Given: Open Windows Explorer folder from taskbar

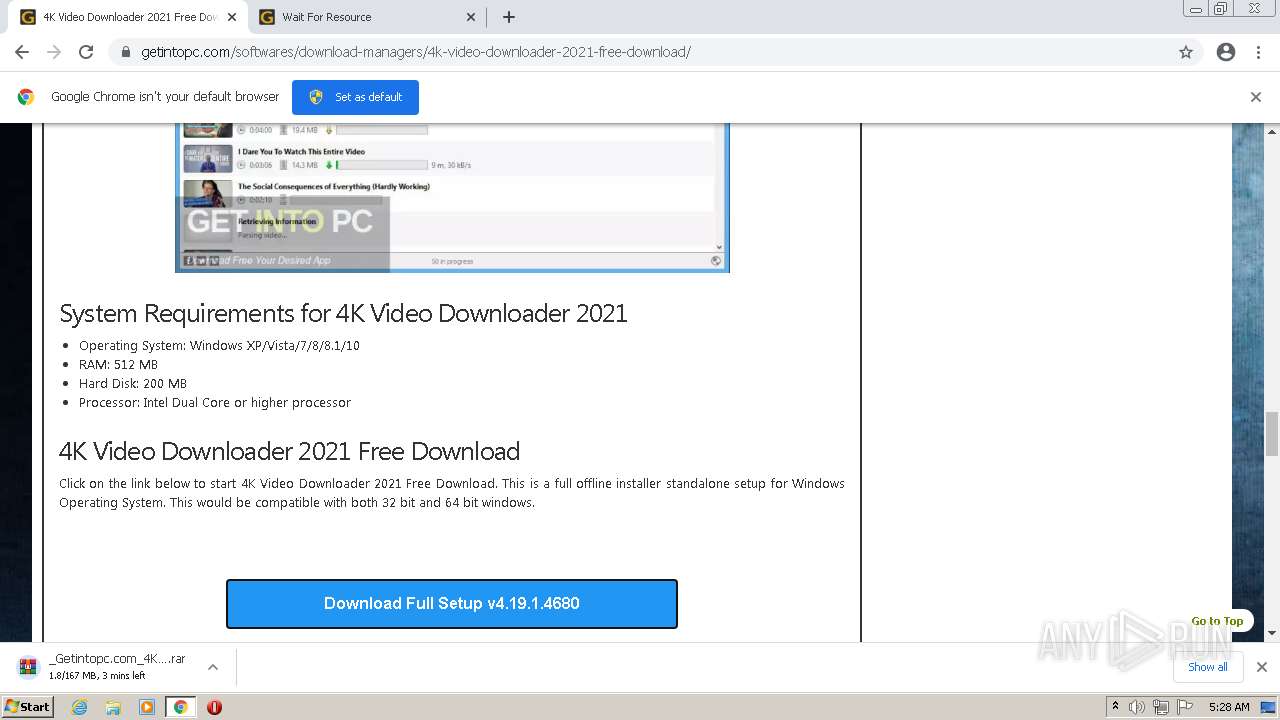Looking at the screenshot, I should coord(113,707).
